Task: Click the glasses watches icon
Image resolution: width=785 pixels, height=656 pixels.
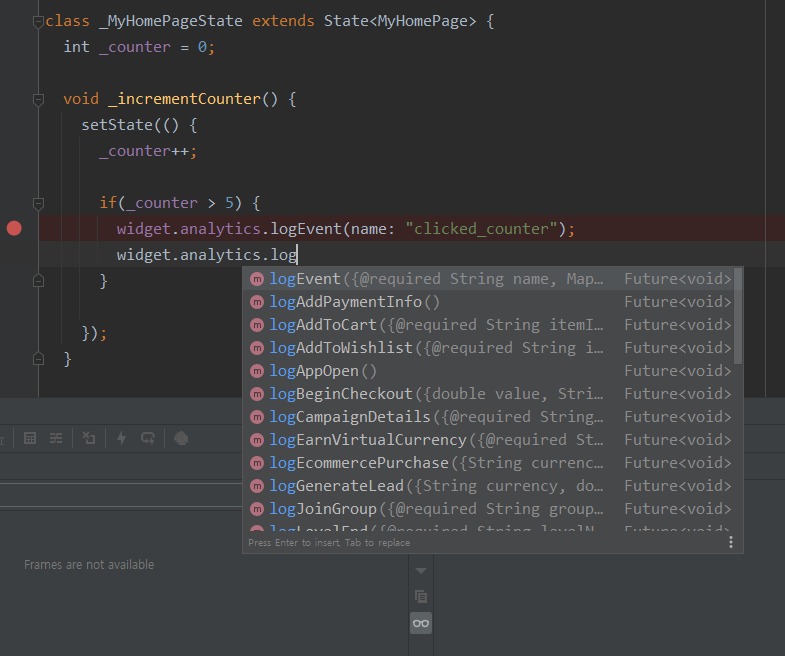Action: [x=421, y=623]
